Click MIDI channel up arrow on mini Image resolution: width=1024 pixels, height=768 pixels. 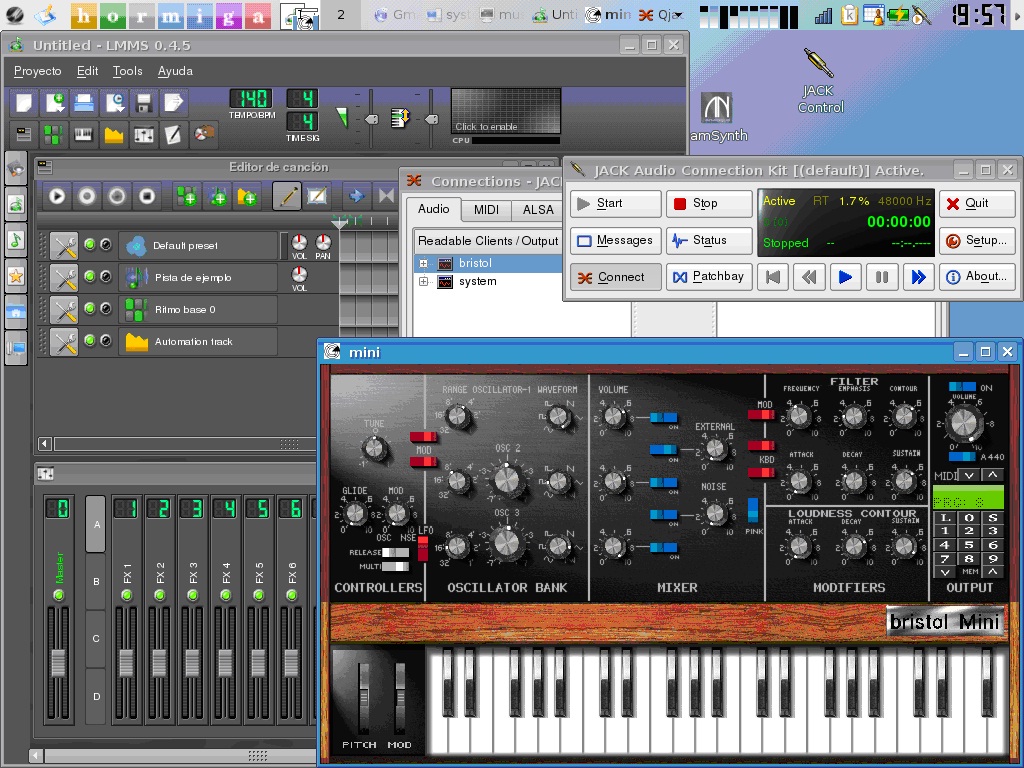pos(993,475)
